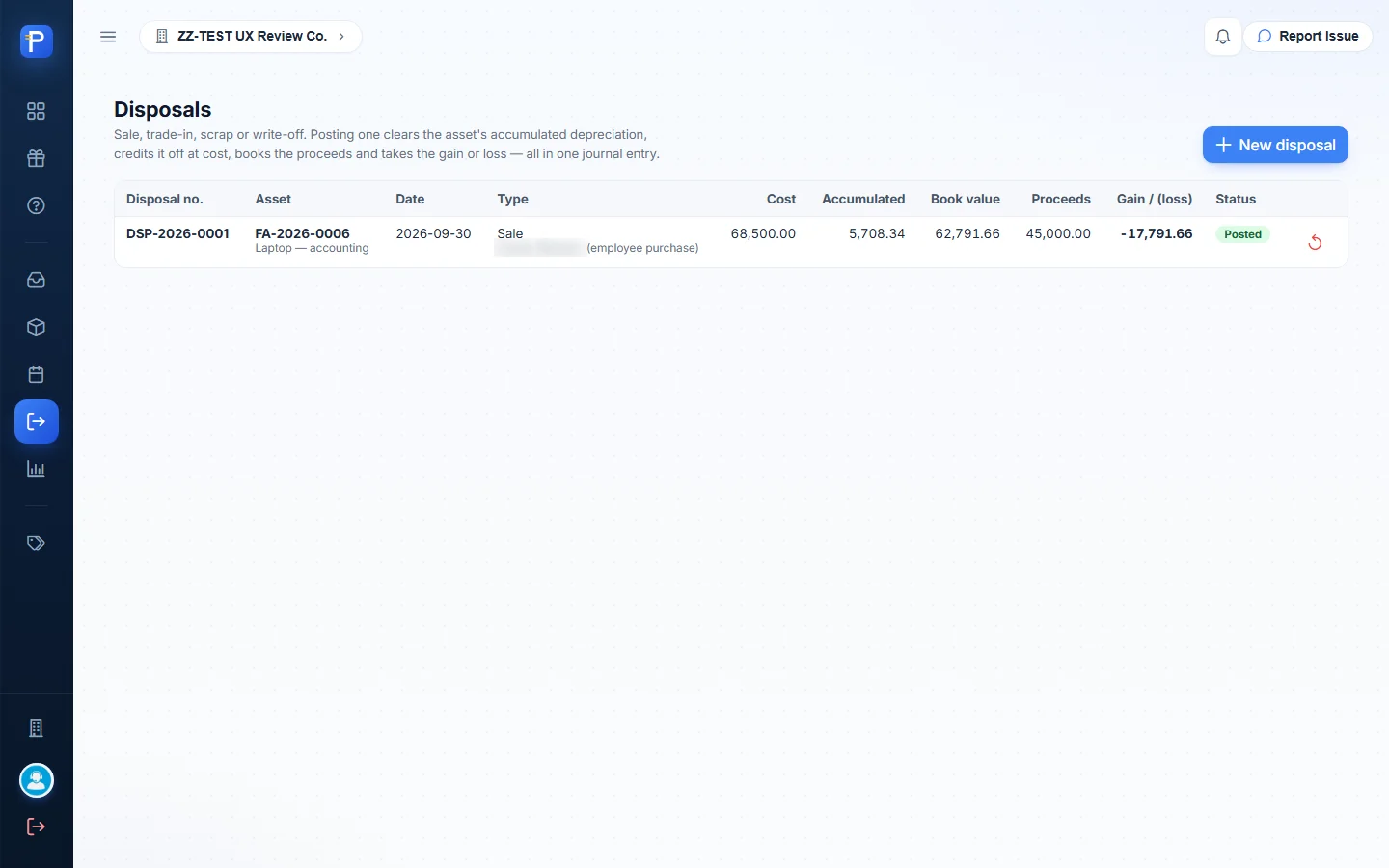Click the loss amount -17,791.66

click(1157, 233)
